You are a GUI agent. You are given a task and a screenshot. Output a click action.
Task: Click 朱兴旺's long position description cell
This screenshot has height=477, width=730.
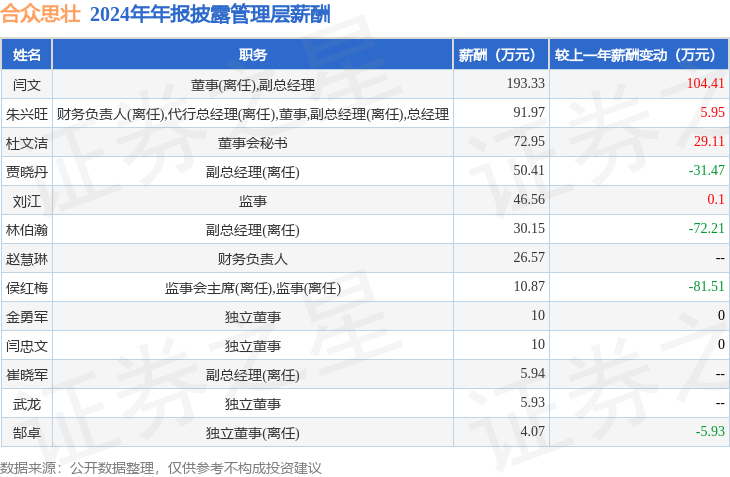tap(253, 114)
